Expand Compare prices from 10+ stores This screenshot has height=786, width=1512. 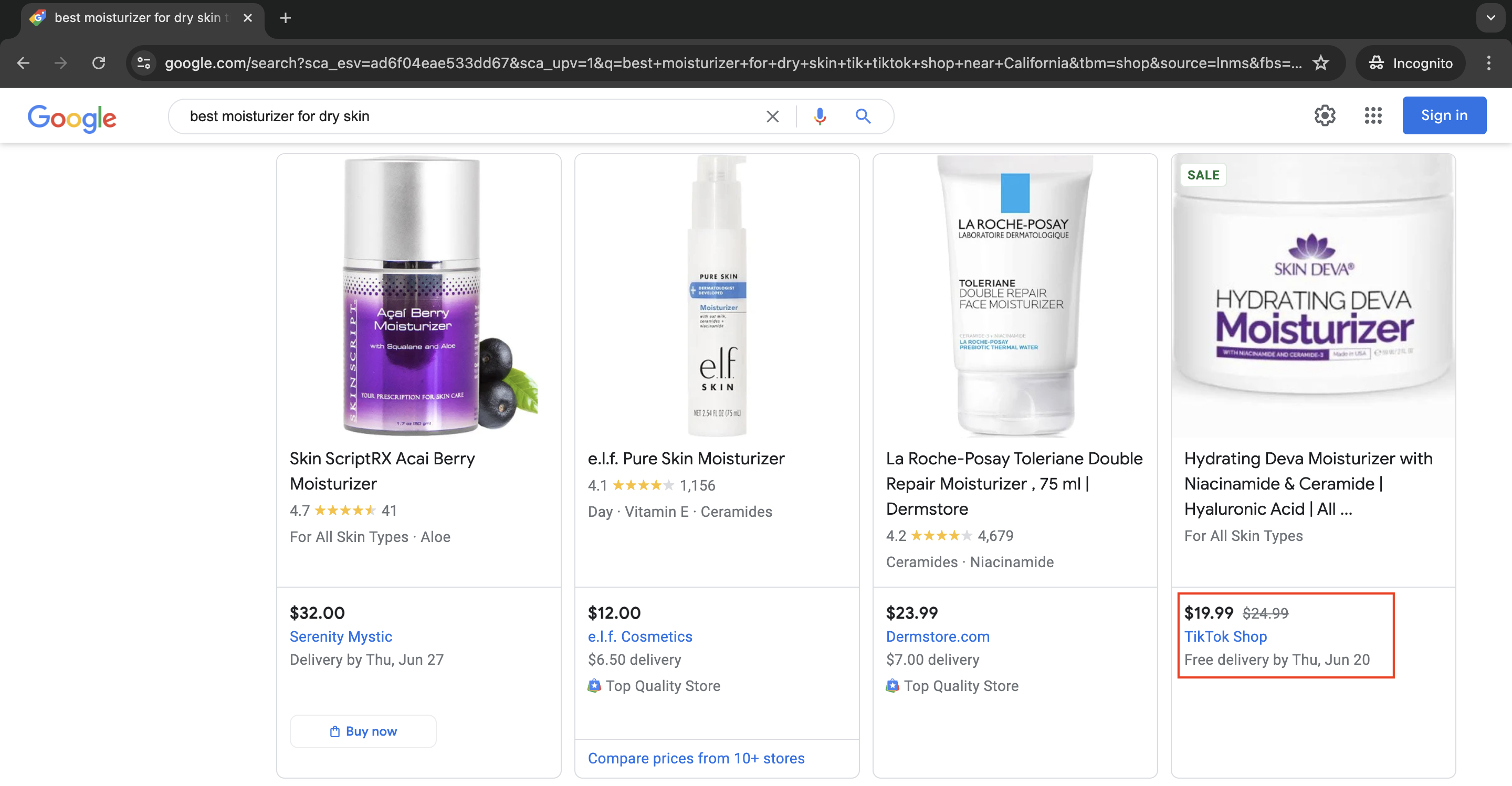click(697, 758)
